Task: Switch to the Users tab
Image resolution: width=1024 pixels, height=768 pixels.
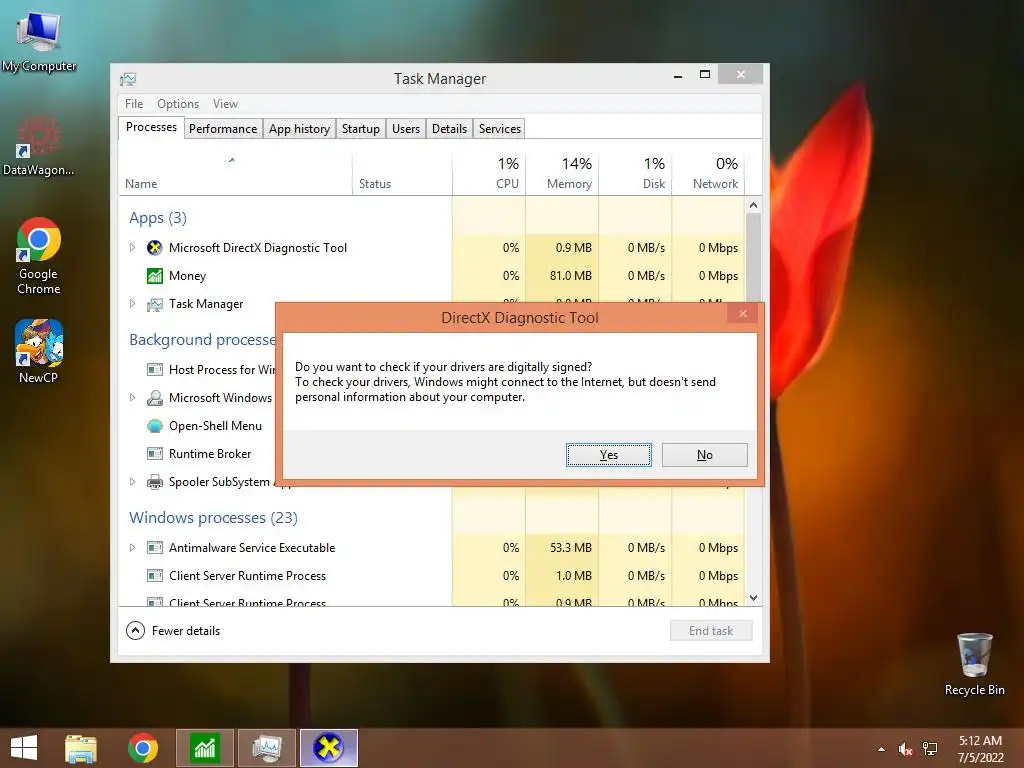Action: pyautogui.click(x=406, y=129)
